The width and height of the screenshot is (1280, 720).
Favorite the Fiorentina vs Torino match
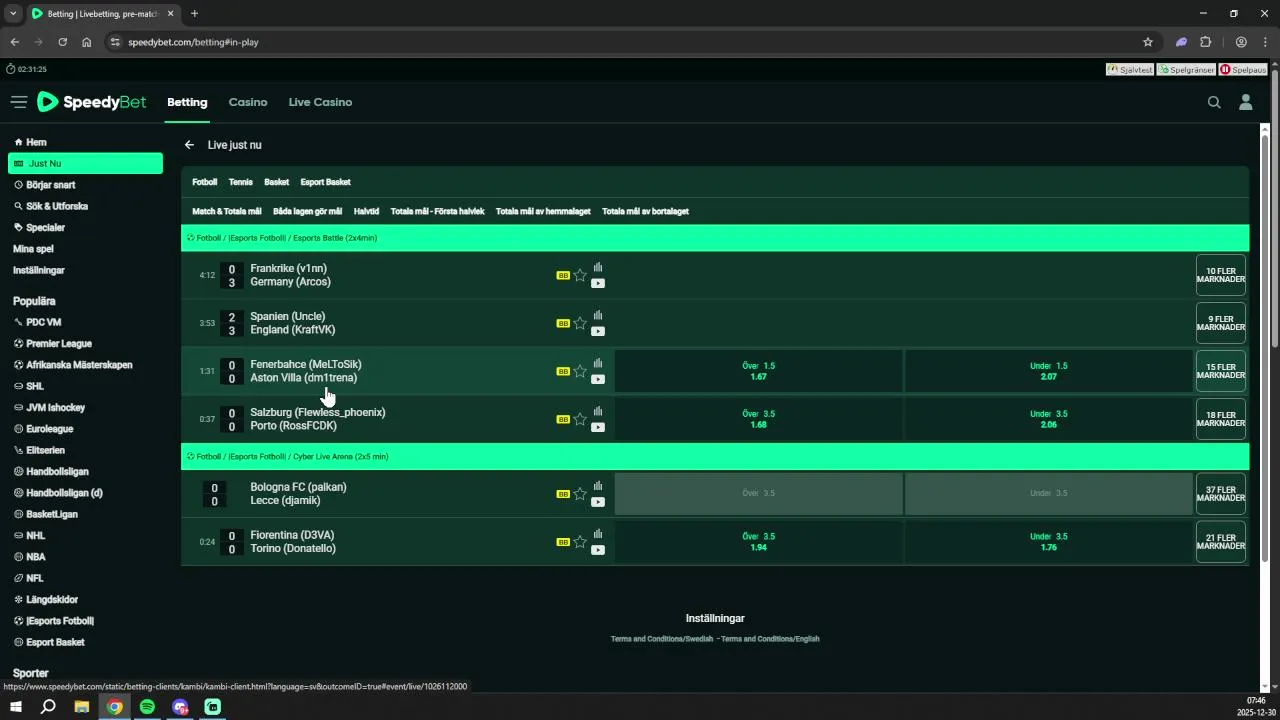tap(580, 542)
